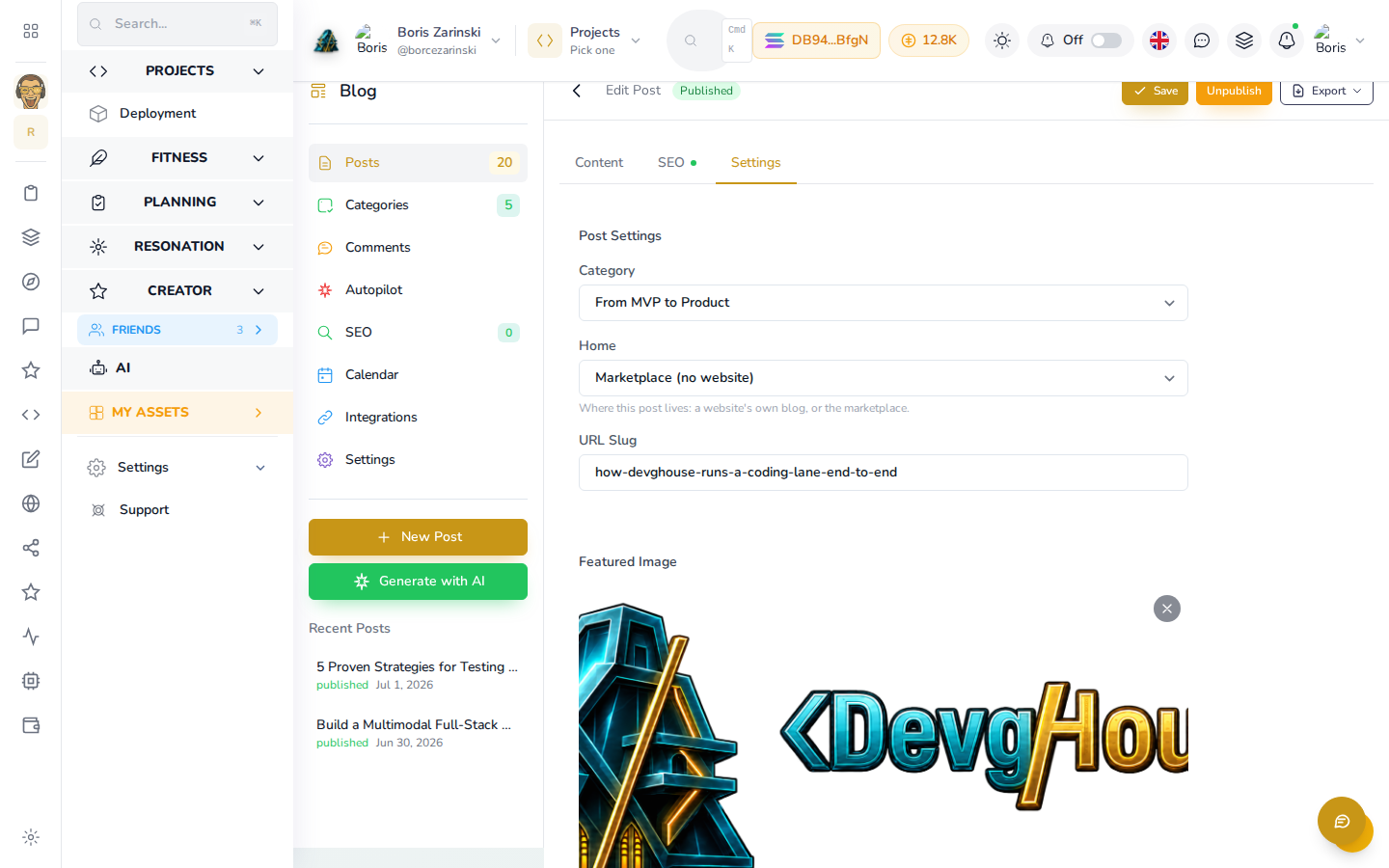
Task: Open the language selector UK flag icon
Action: point(1159,41)
